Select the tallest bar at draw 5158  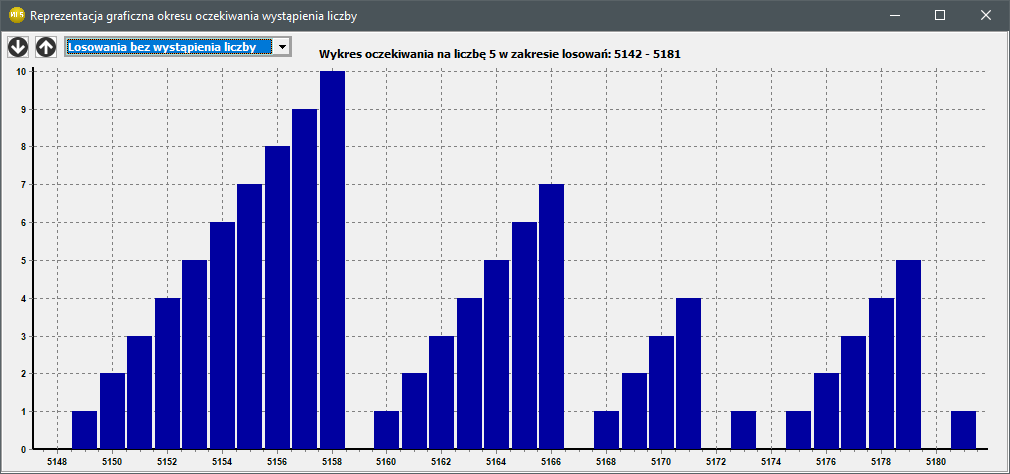point(332,260)
